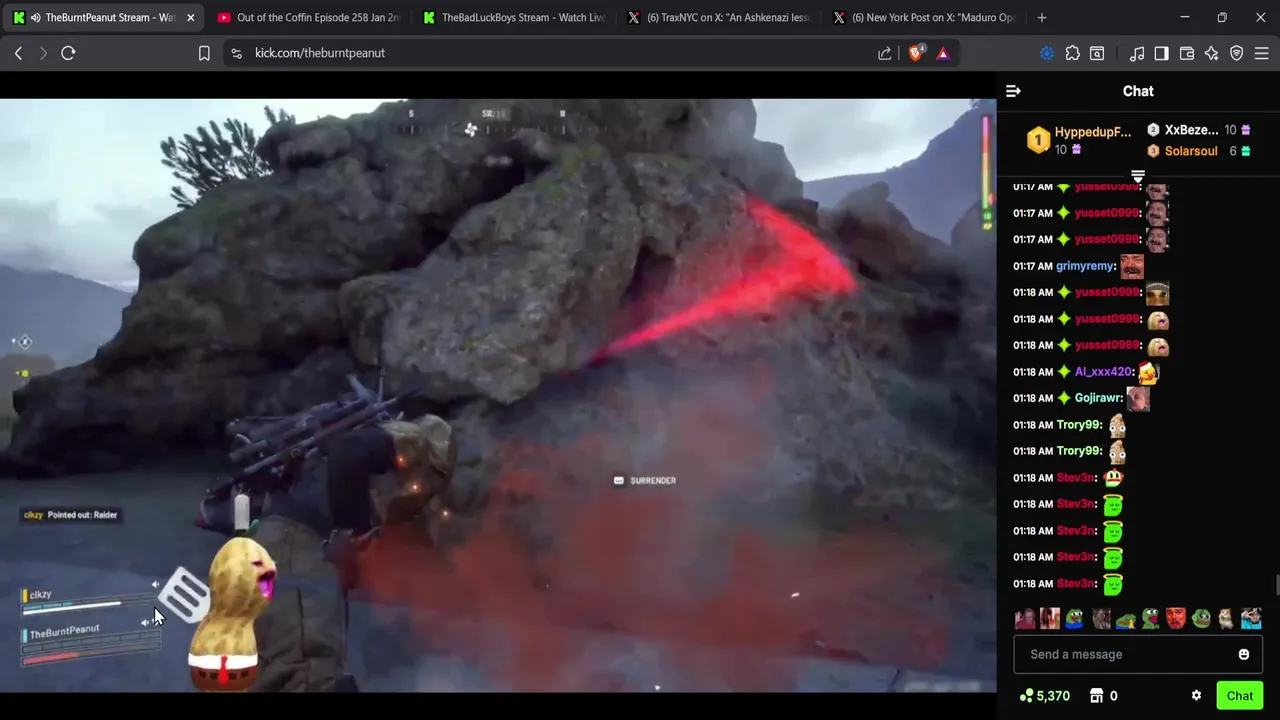
Task: Go back to the previous page
Action: click(x=18, y=53)
